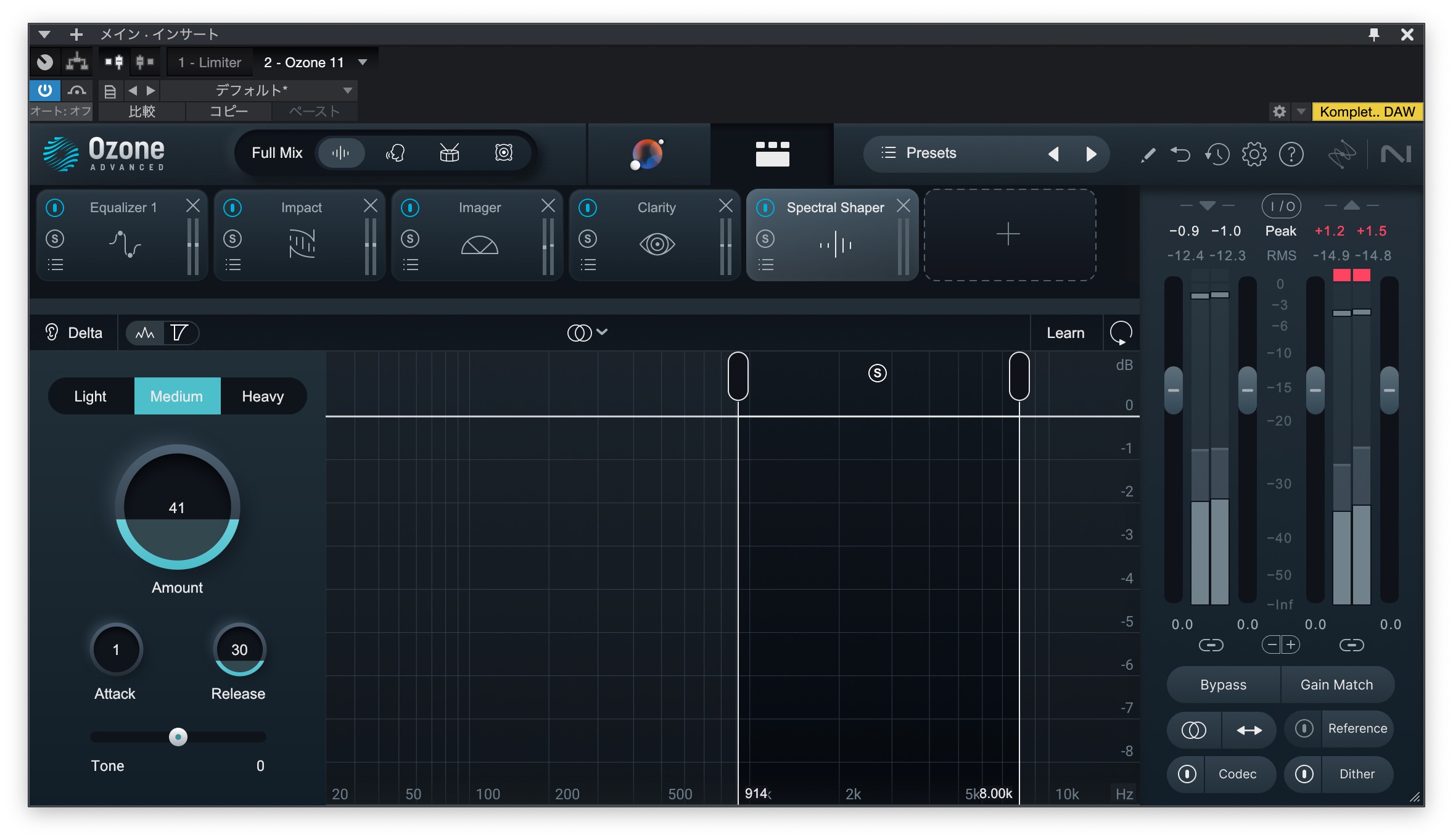Screen dimensions: 1453x840
Task: Click the Learn button
Action: (1065, 333)
